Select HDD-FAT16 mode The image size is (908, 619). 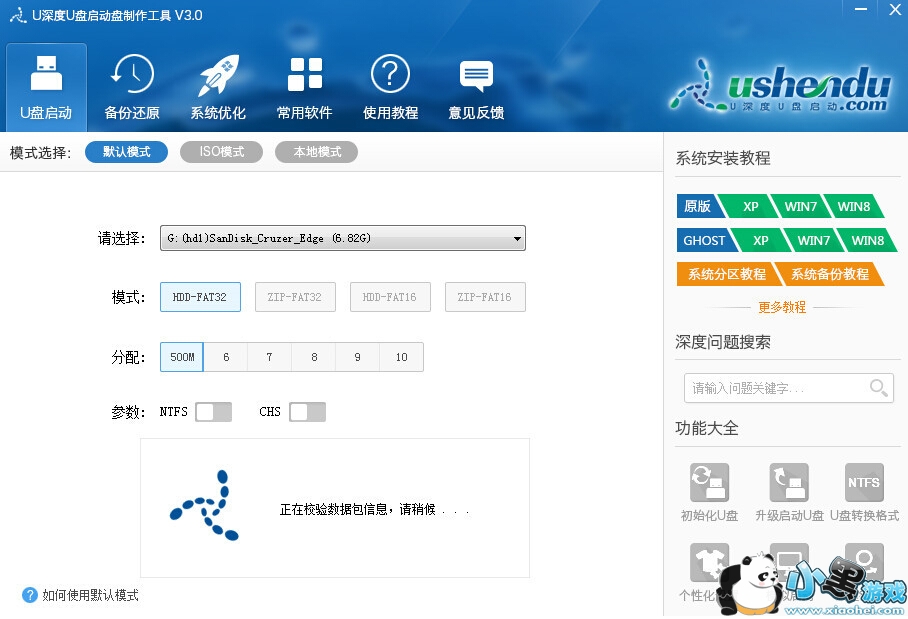click(x=390, y=297)
